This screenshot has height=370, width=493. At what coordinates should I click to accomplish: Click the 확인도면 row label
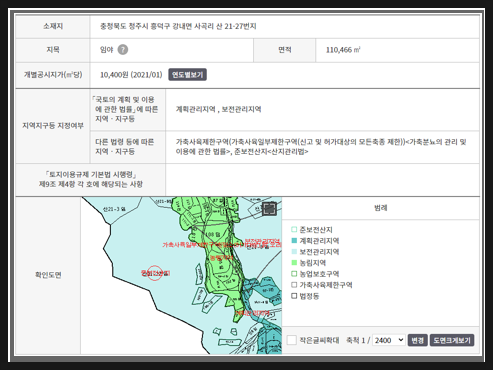pyautogui.click(x=48, y=275)
